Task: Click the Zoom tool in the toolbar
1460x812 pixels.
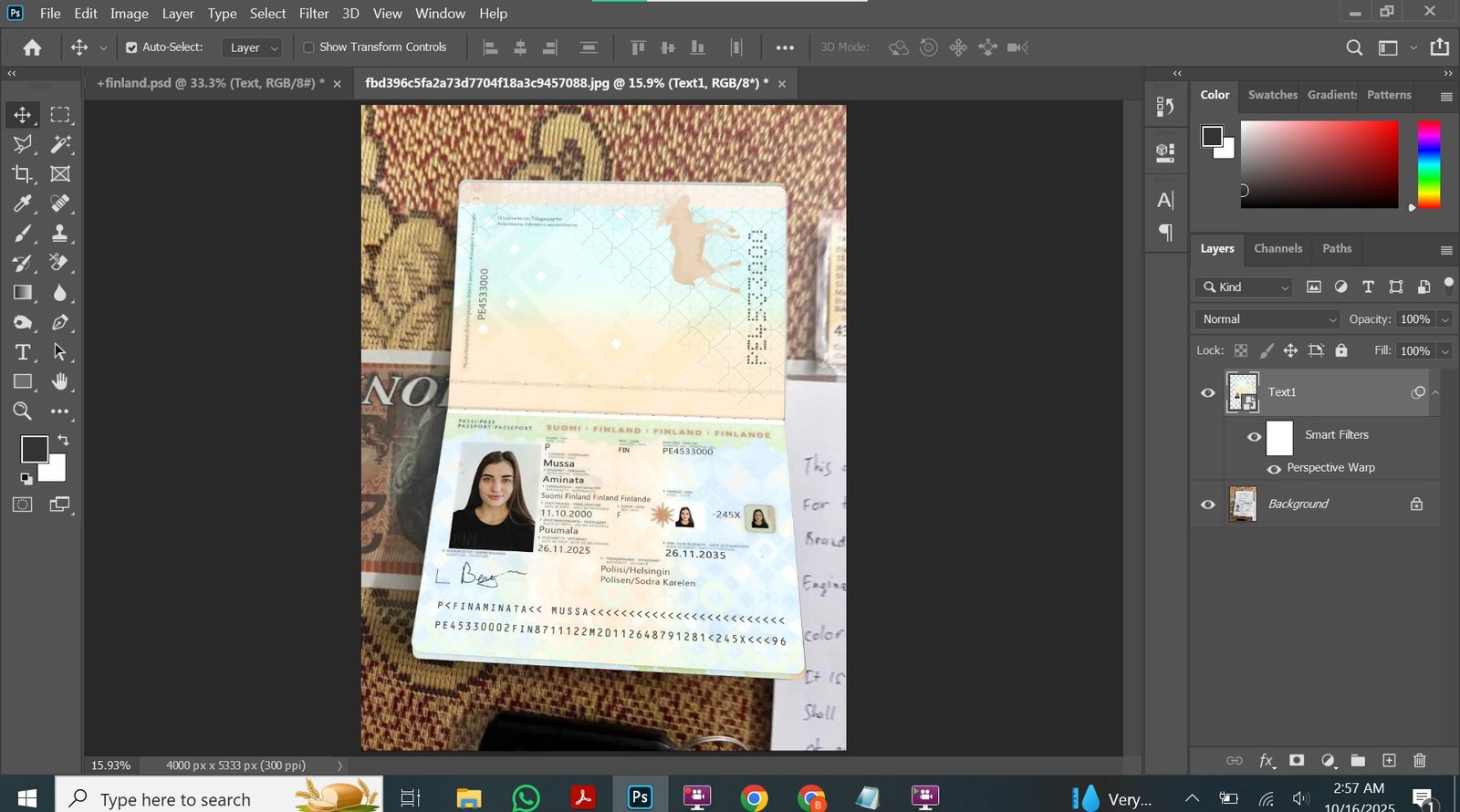Action: coord(22,411)
